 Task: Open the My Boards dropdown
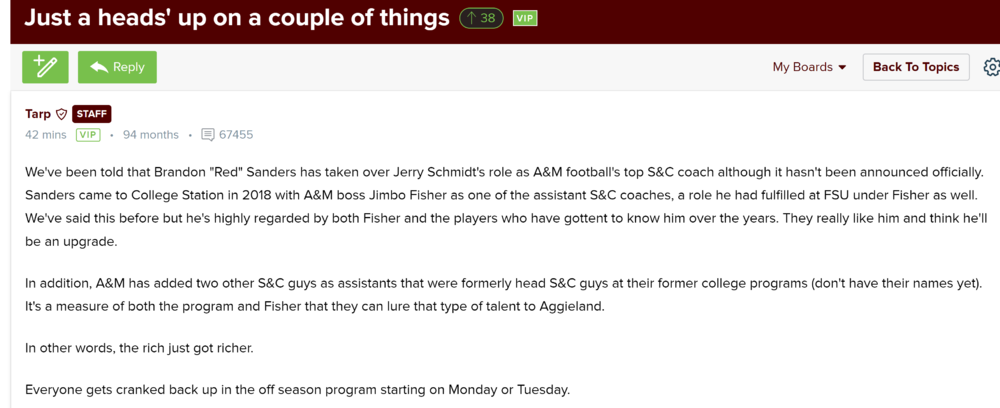click(x=808, y=67)
